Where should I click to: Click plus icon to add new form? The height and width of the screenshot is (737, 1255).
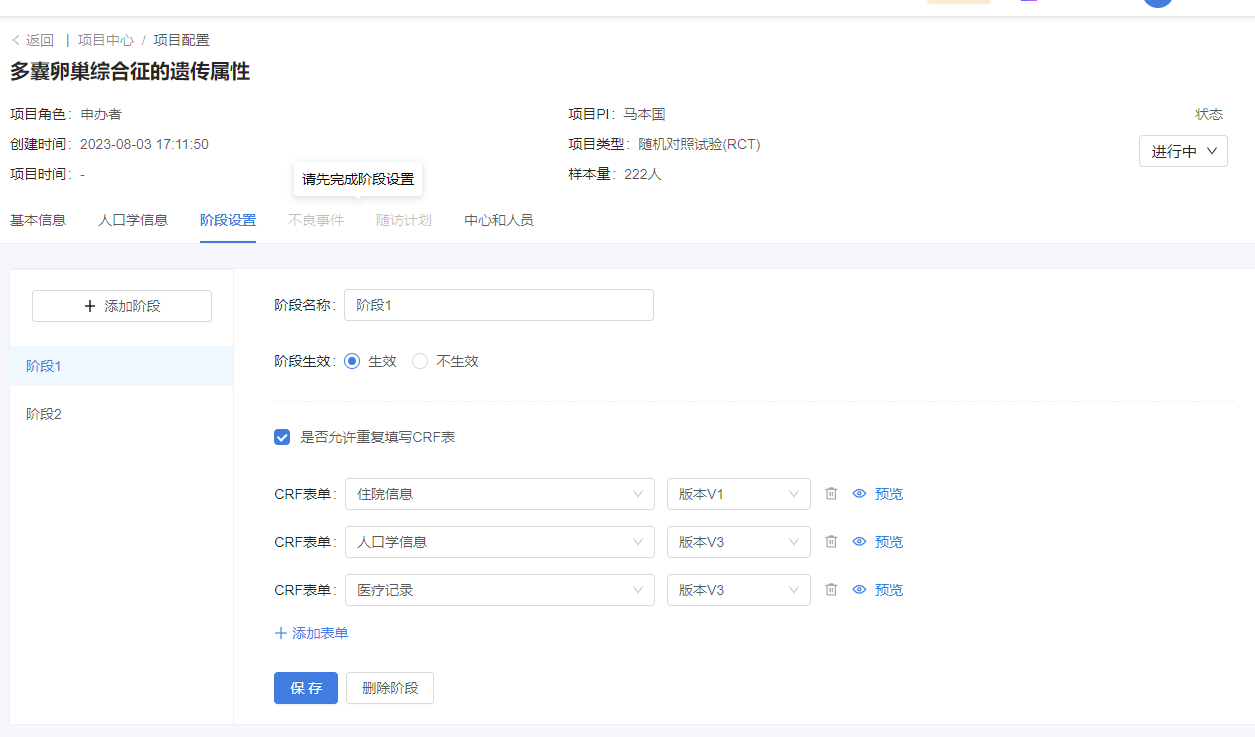coord(281,633)
